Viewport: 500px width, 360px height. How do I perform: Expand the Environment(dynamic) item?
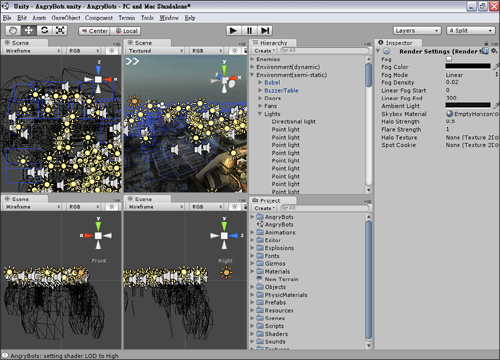[x=252, y=67]
